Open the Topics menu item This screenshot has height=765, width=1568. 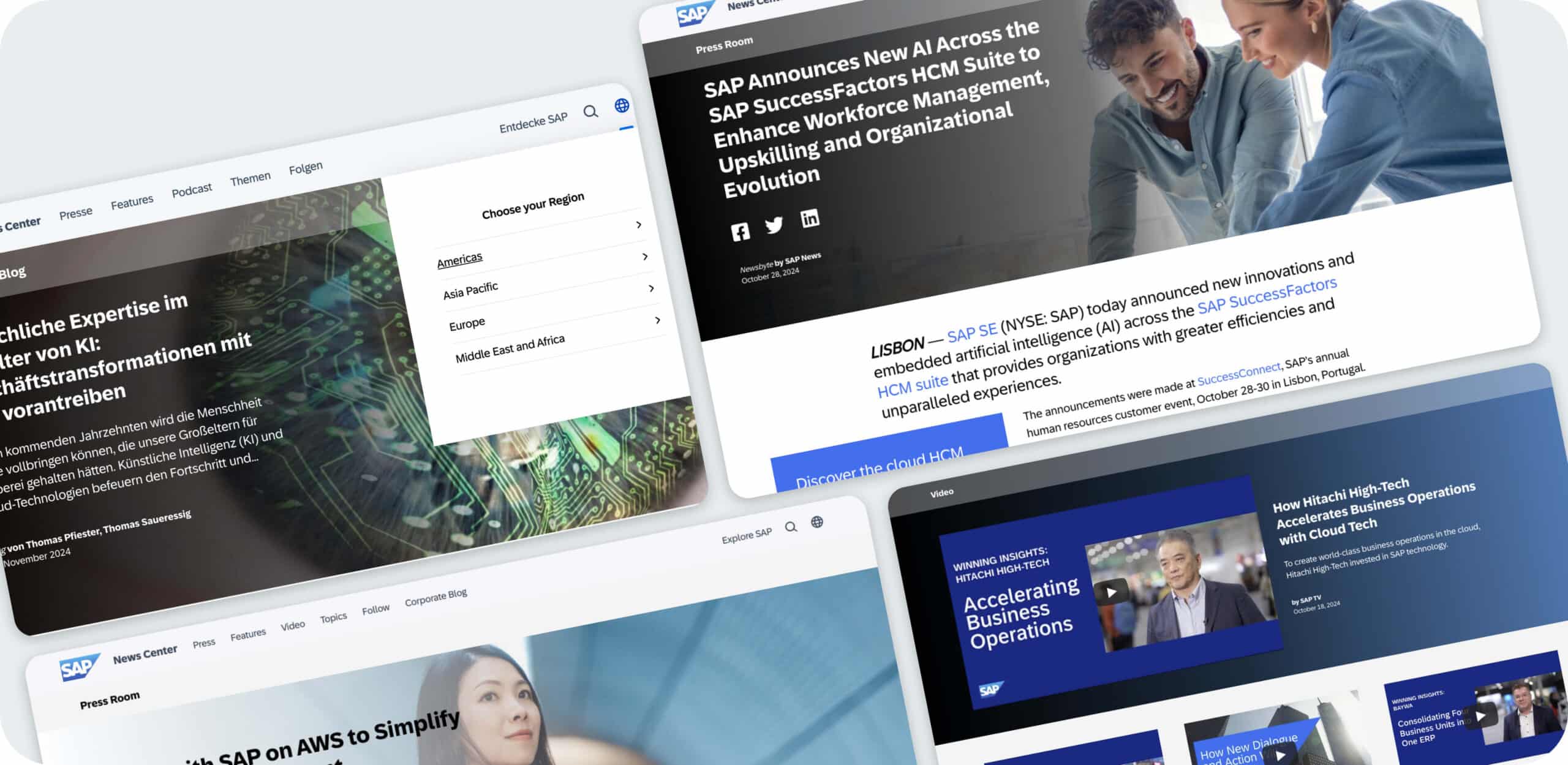333,617
